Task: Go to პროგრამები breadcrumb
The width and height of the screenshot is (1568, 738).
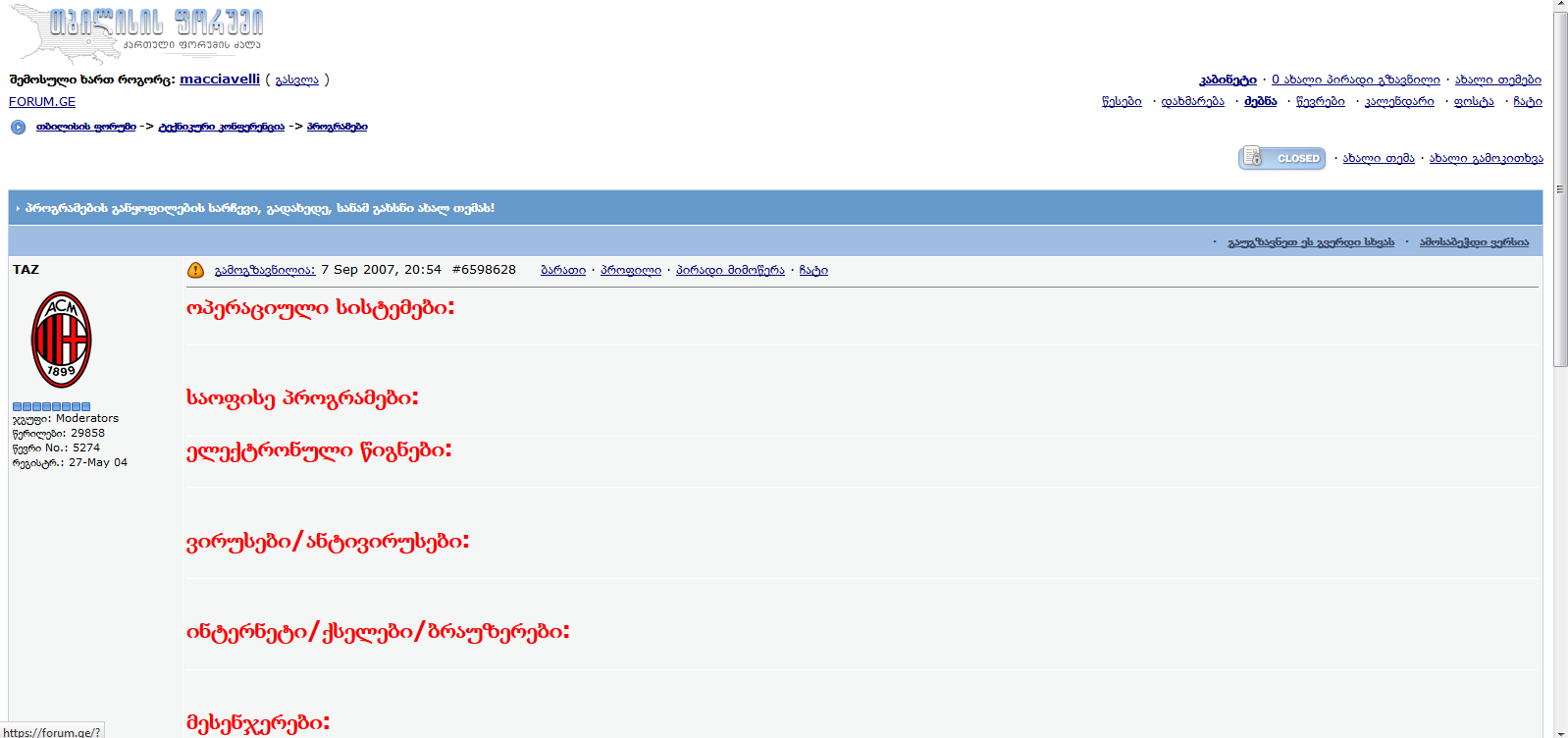Action: 338,127
